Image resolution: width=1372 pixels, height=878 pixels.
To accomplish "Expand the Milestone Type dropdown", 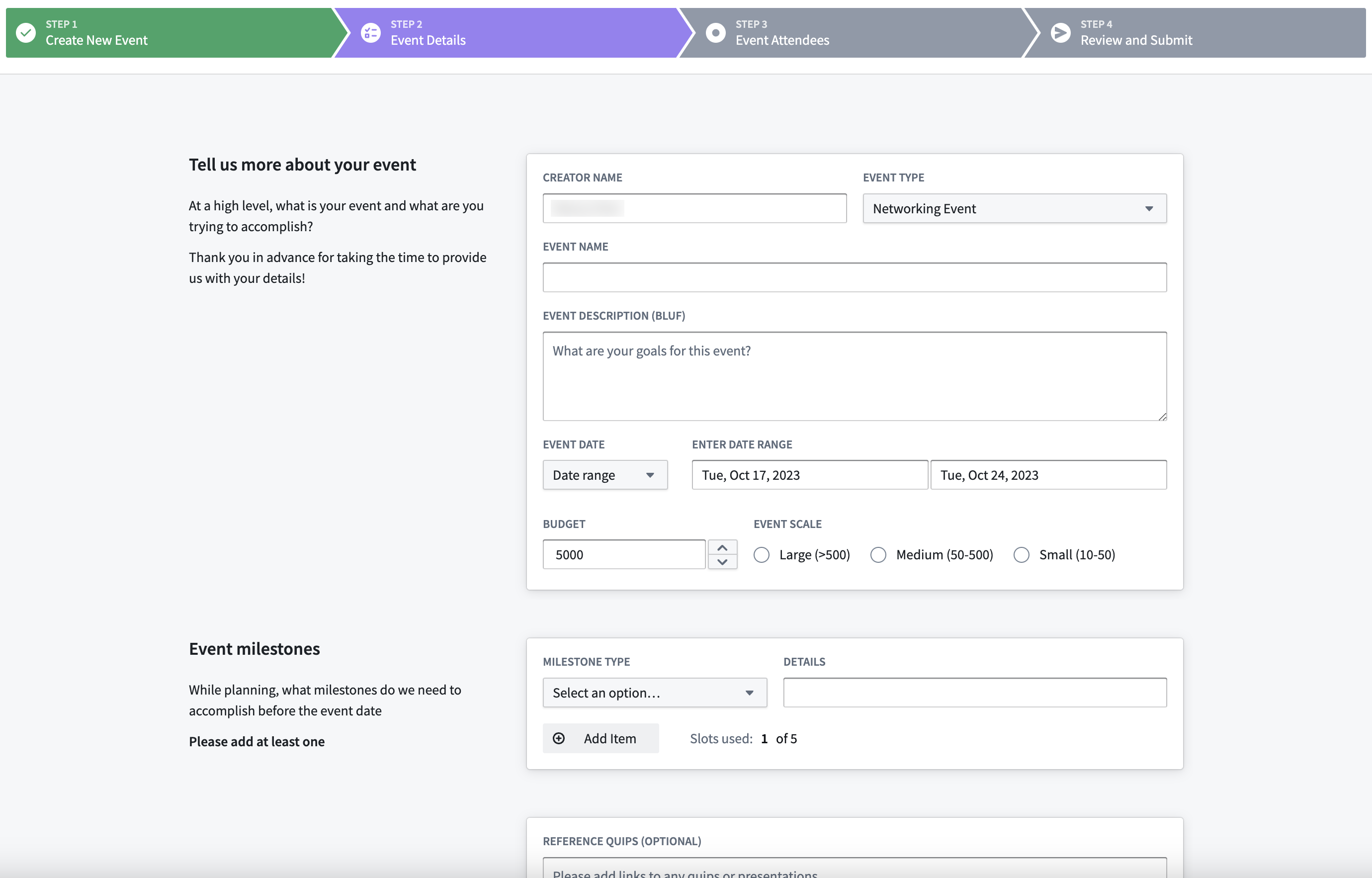I will (x=654, y=693).
